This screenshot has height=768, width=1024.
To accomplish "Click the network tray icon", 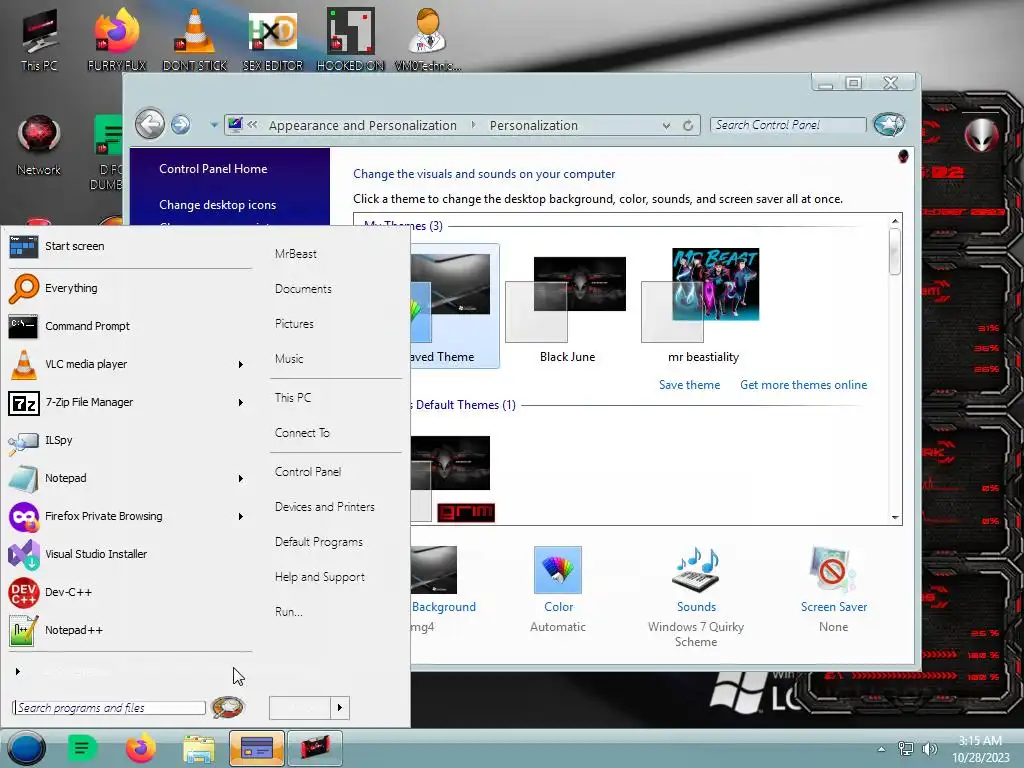I will coord(906,749).
